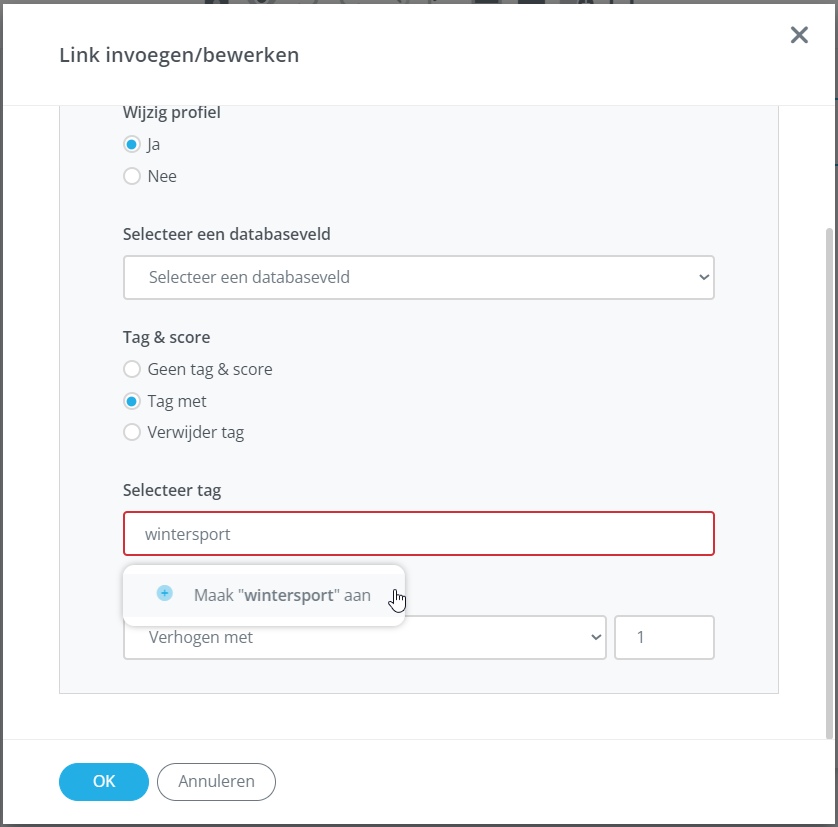Choose the Maak "wintersport" aan suggestion
Image resolution: width=838 pixels, height=827 pixels.
(282, 595)
